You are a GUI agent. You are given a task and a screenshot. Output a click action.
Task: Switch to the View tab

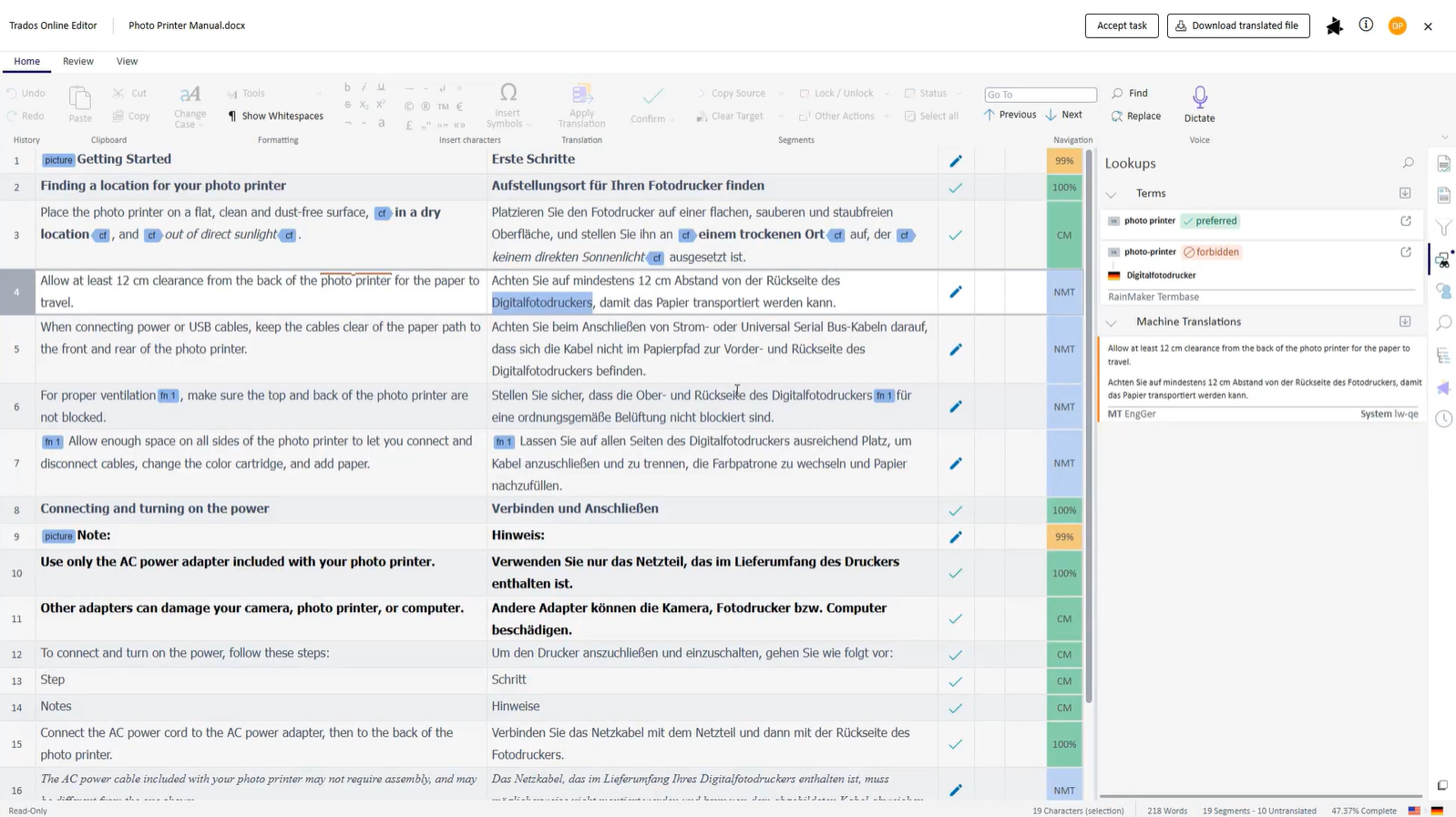[x=127, y=61]
